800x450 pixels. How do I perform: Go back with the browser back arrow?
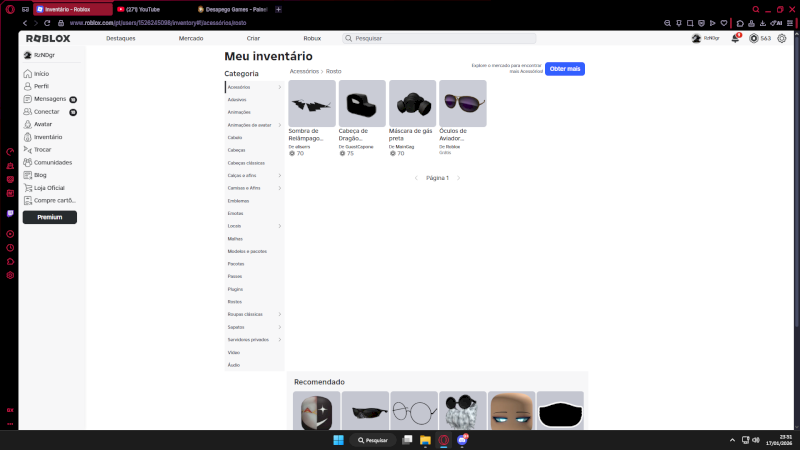pos(25,23)
